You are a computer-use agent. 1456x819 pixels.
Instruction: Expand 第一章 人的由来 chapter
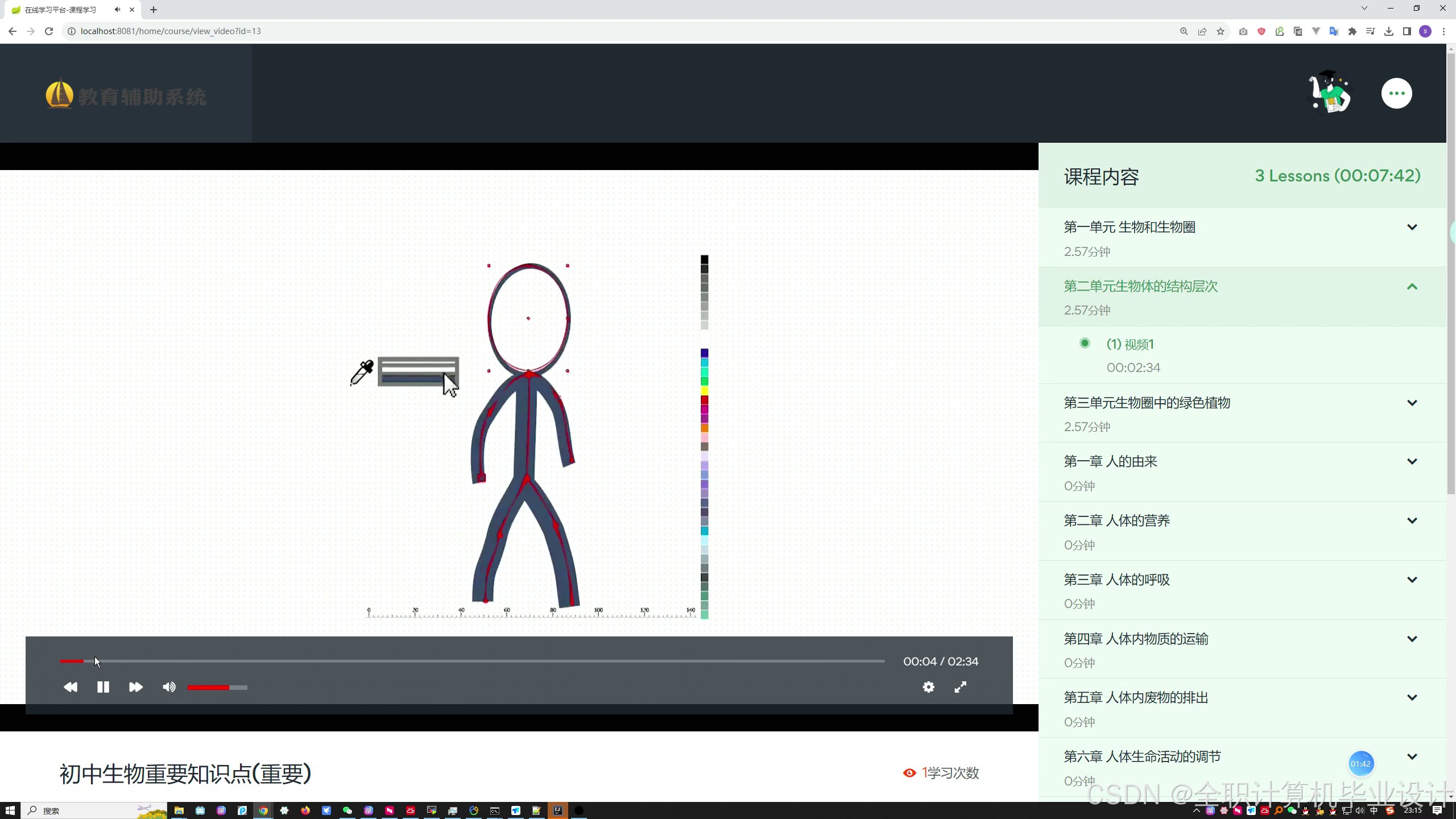(x=1412, y=462)
